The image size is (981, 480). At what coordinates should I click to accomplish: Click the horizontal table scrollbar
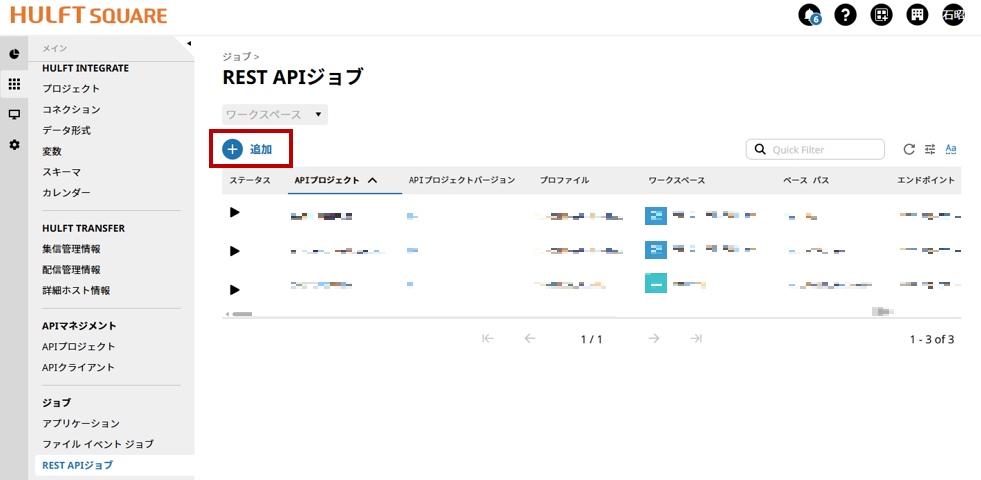tap(242, 314)
